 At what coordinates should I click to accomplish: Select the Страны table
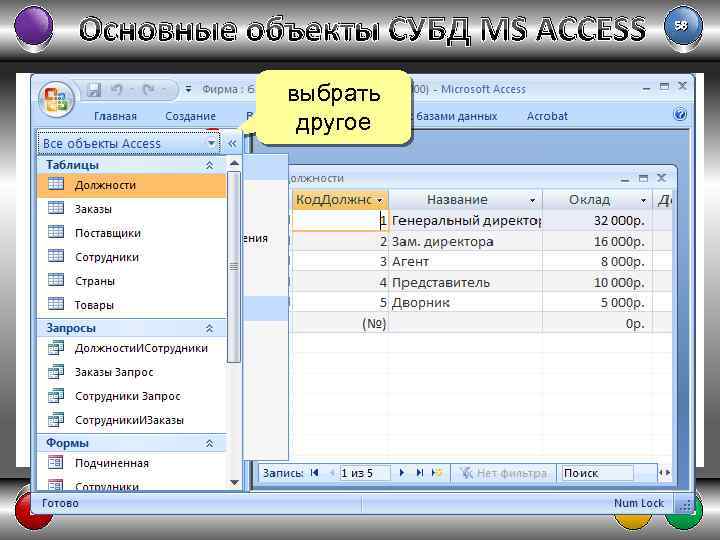pyautogui.click(x=131, y=281)
